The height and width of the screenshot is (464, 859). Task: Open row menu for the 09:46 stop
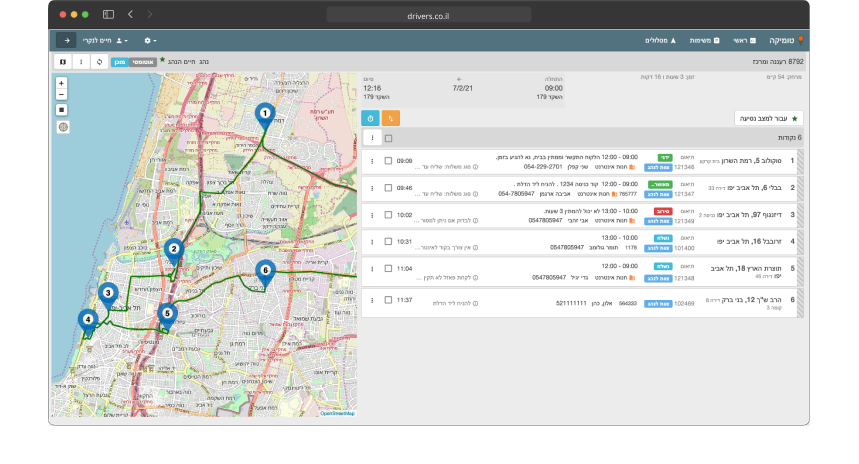point(372,188)
